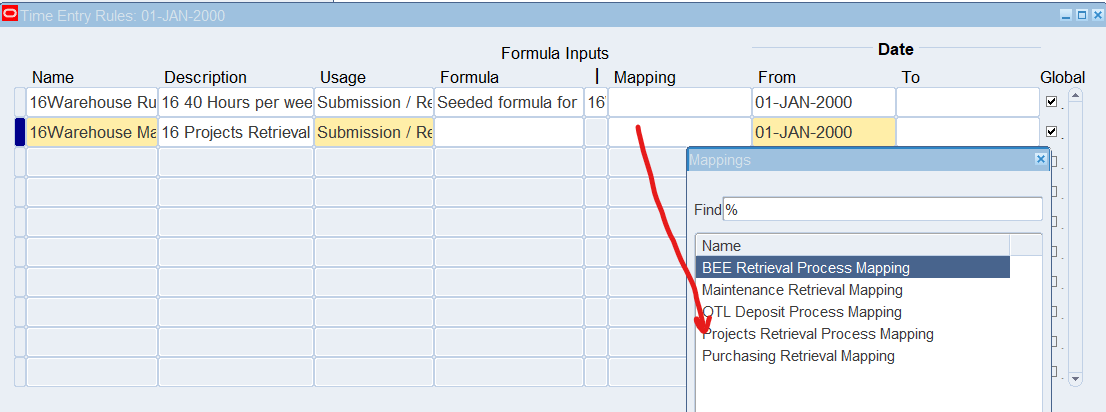Choose Purchasing Retrieval Mapping option
Viewport: 1106px width, 412px height.
(x=798, y=356)
